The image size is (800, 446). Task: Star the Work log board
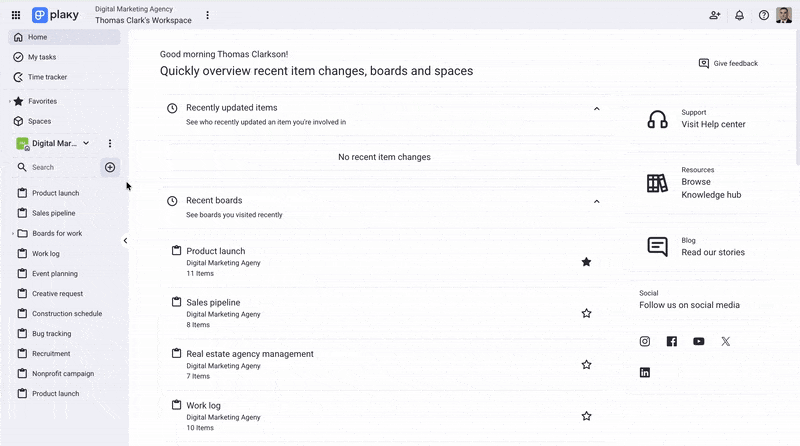tap(586, 416)
